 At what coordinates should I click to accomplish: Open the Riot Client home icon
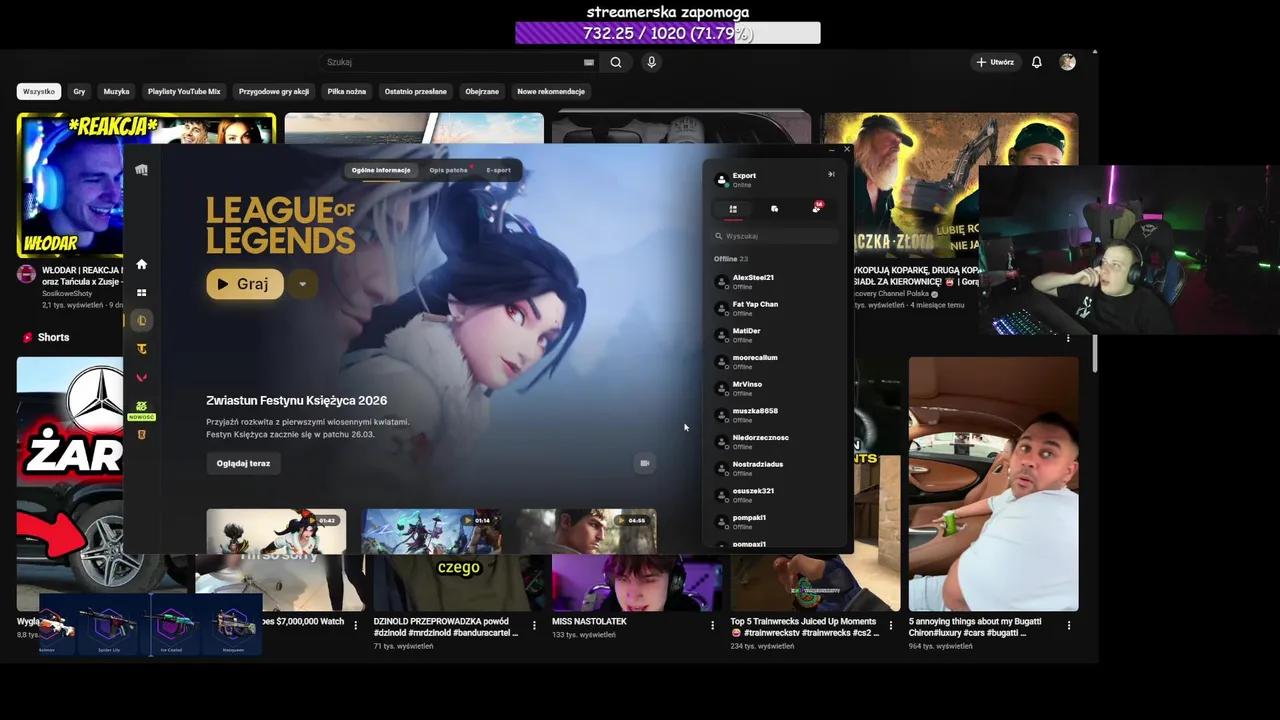(141, 264)
